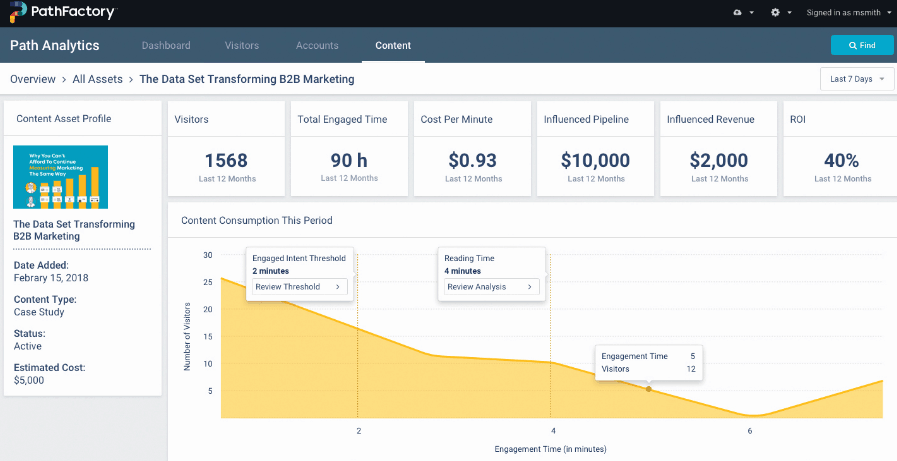Viewport: 897px width, 461px height.
Task: Click the 'Path Analytics' title
Action: [54, 45]
